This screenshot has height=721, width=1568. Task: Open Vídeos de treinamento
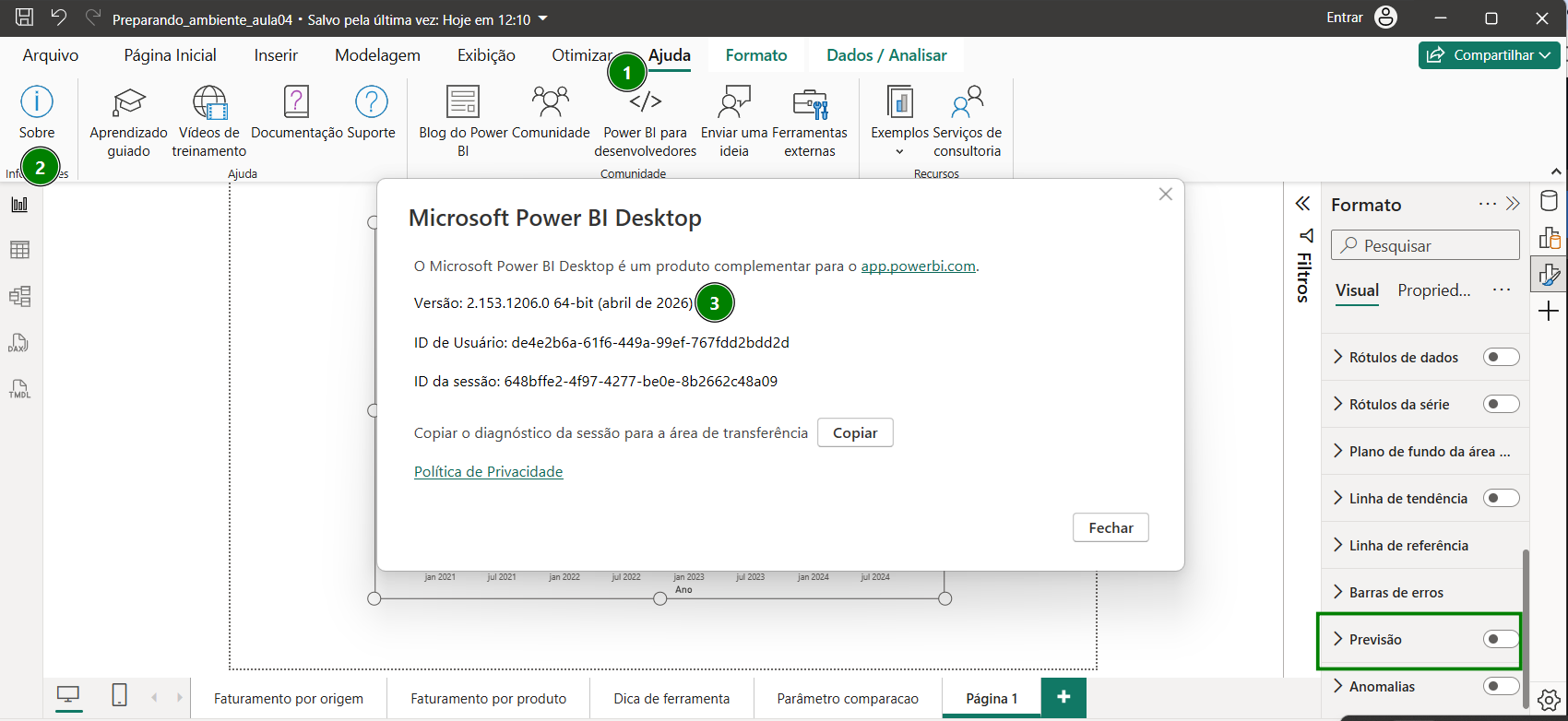209,122
